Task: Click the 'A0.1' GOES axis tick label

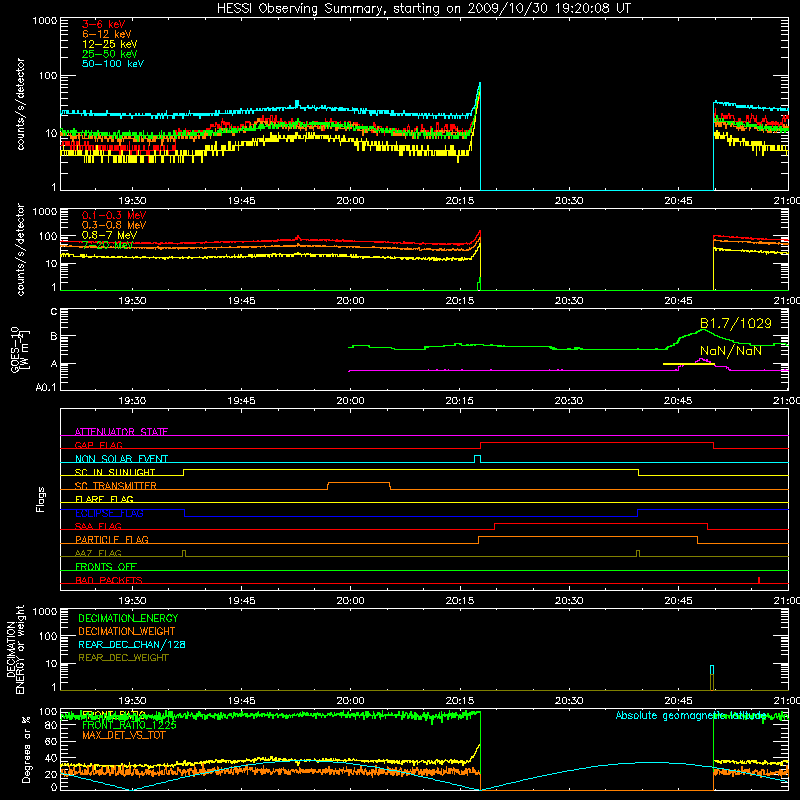Action: point(46,387)
